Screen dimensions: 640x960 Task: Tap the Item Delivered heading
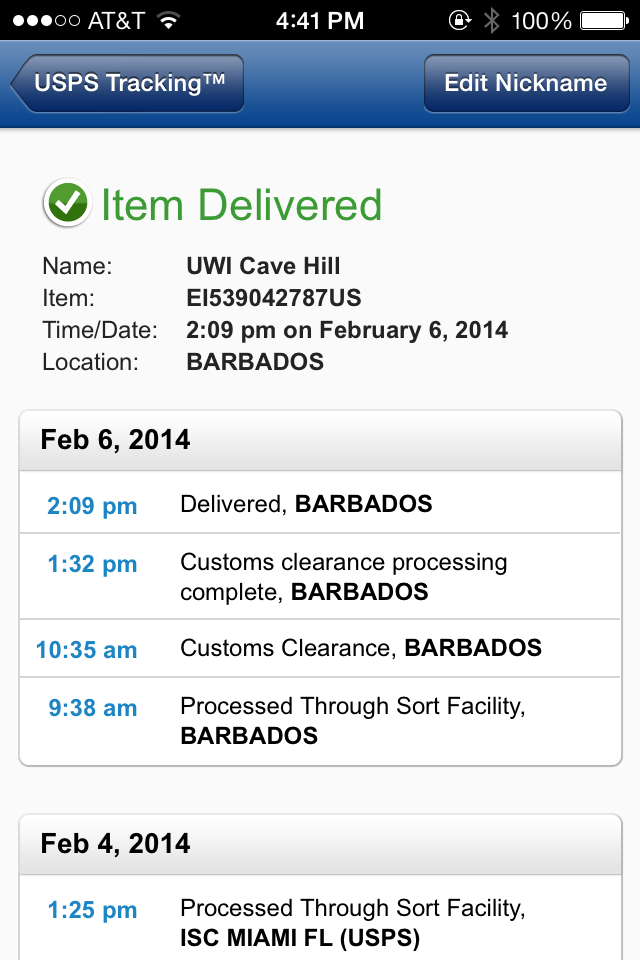241,205
